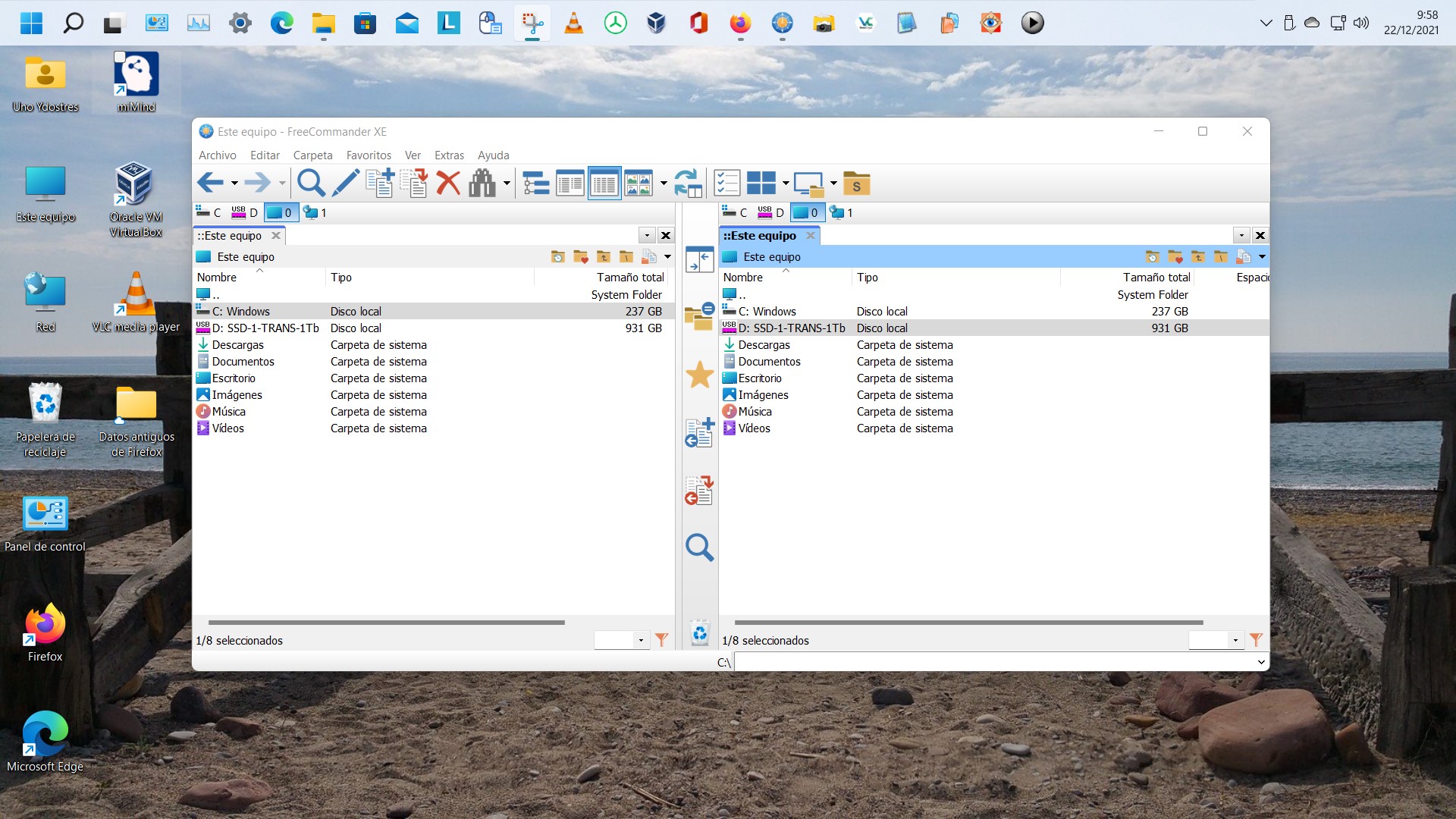1456x819 pixels.
Task: Expand the back history dropdown arrow
Action: click(234, 183)
